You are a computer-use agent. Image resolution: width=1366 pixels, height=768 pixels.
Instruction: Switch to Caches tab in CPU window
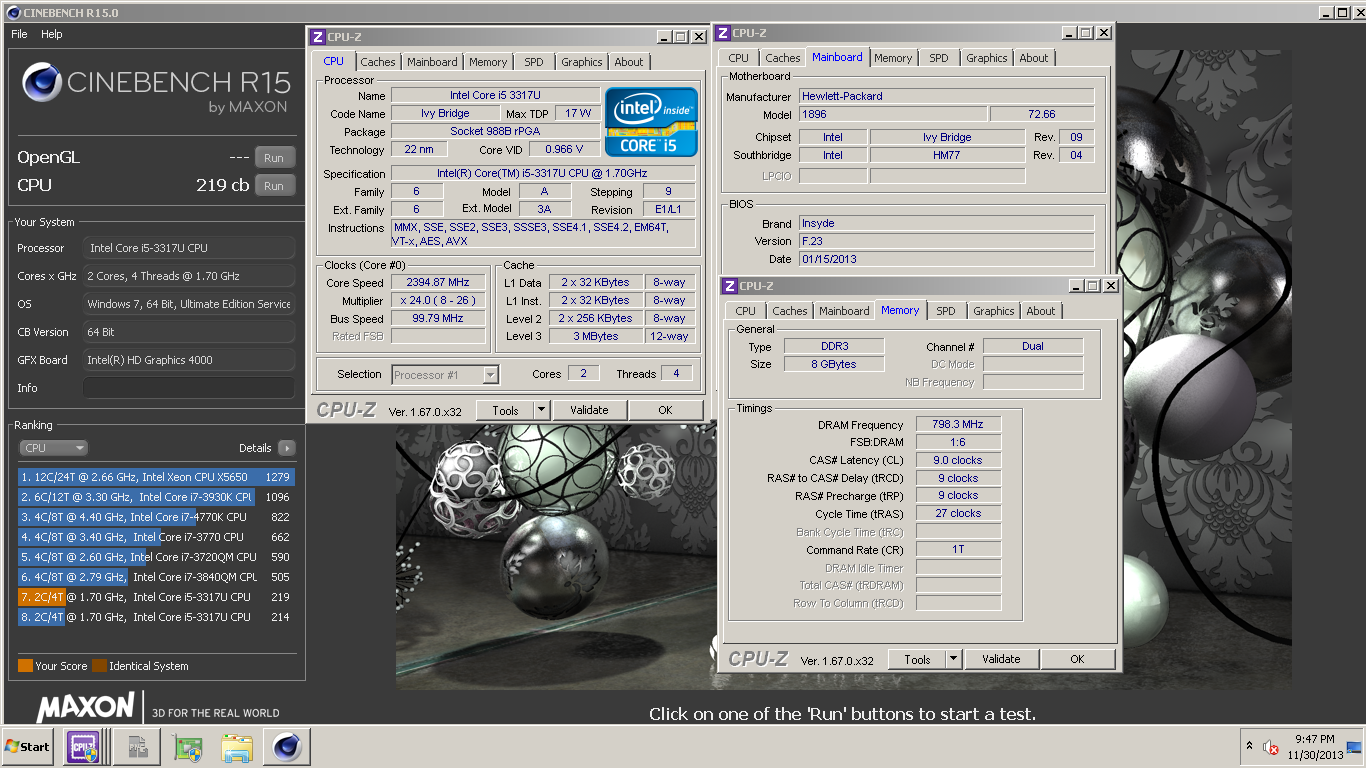click(378, 62)
